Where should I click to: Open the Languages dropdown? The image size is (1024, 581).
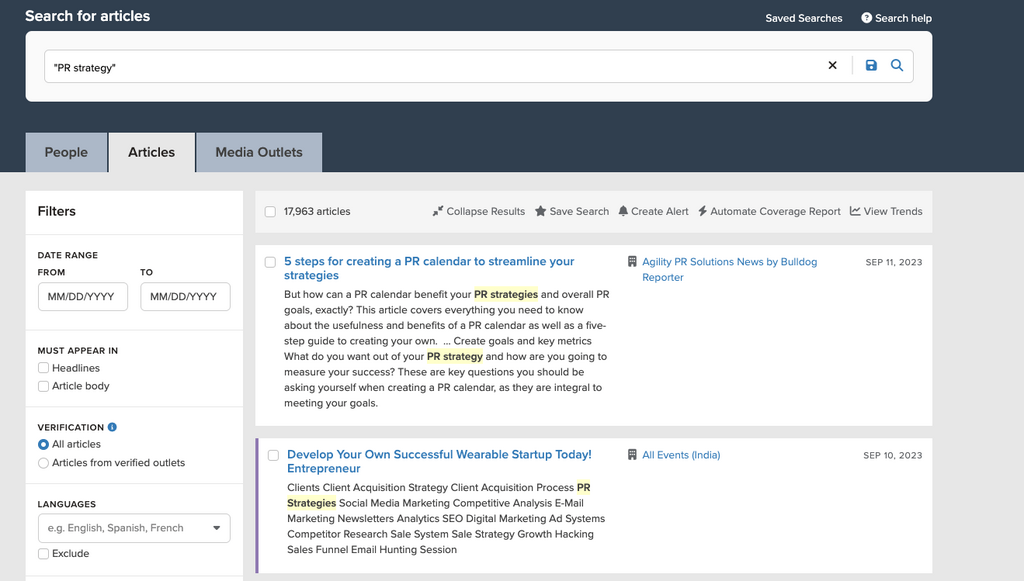(x=133, y=528)
